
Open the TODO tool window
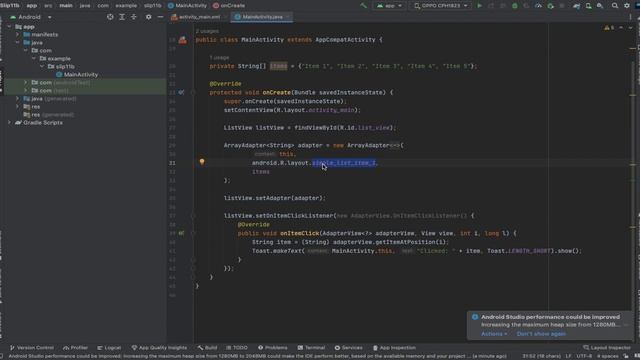coord(237,348)
